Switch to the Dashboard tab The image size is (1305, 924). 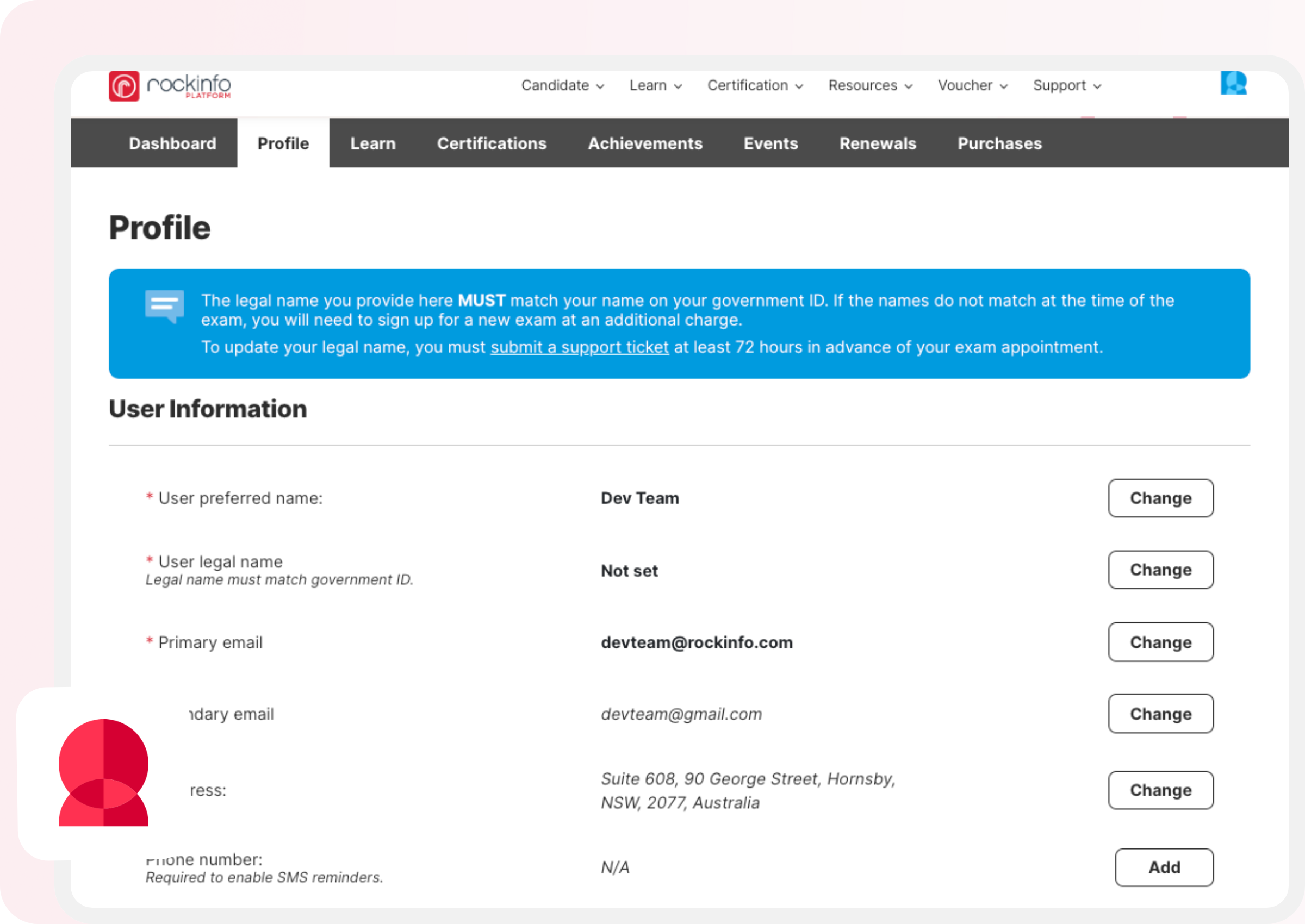coord(172,143)
